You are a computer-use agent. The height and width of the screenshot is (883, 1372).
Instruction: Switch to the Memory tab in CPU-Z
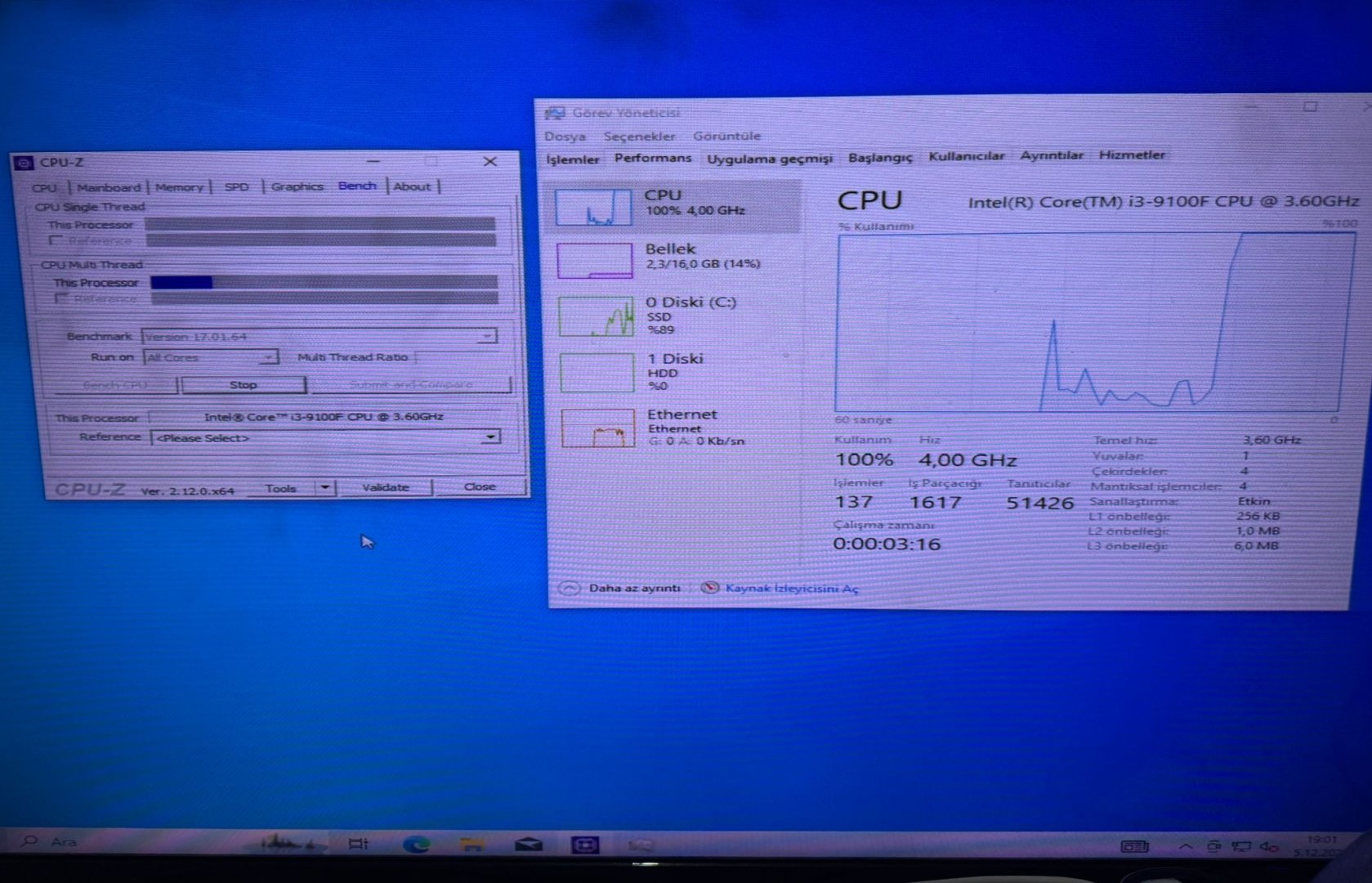179,187
